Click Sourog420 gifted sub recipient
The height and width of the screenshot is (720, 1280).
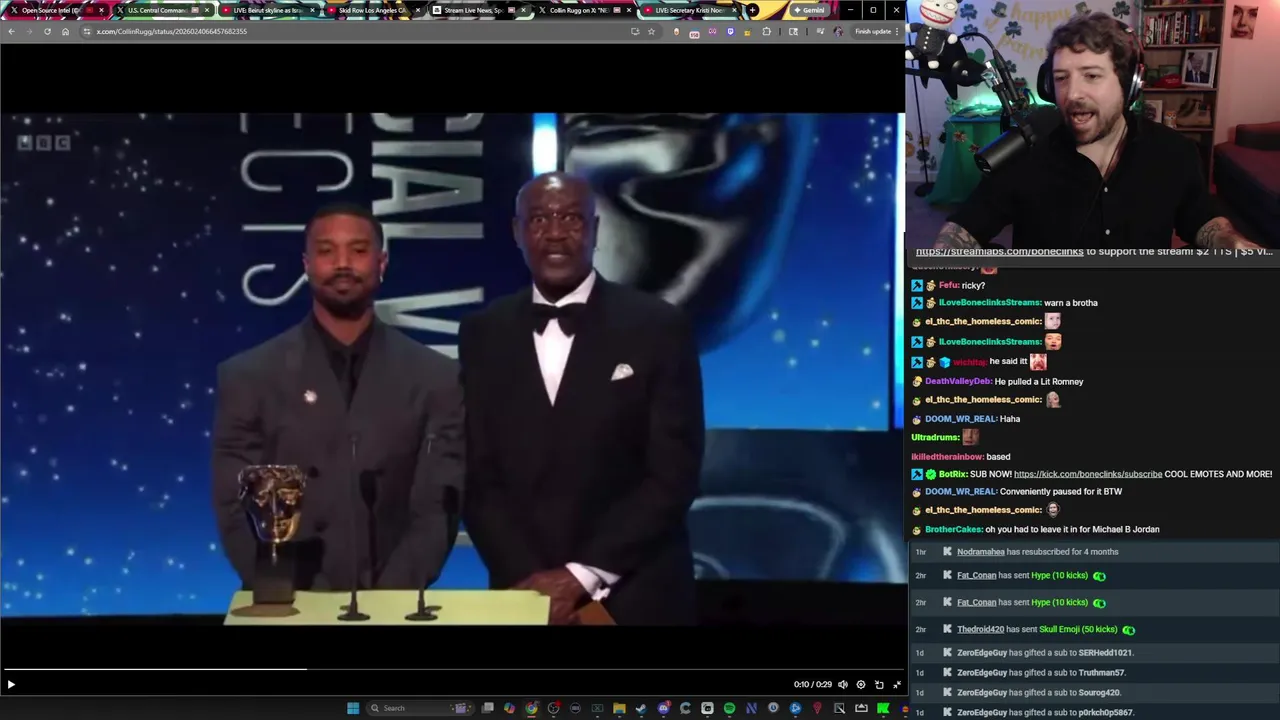coord(1098,692)
